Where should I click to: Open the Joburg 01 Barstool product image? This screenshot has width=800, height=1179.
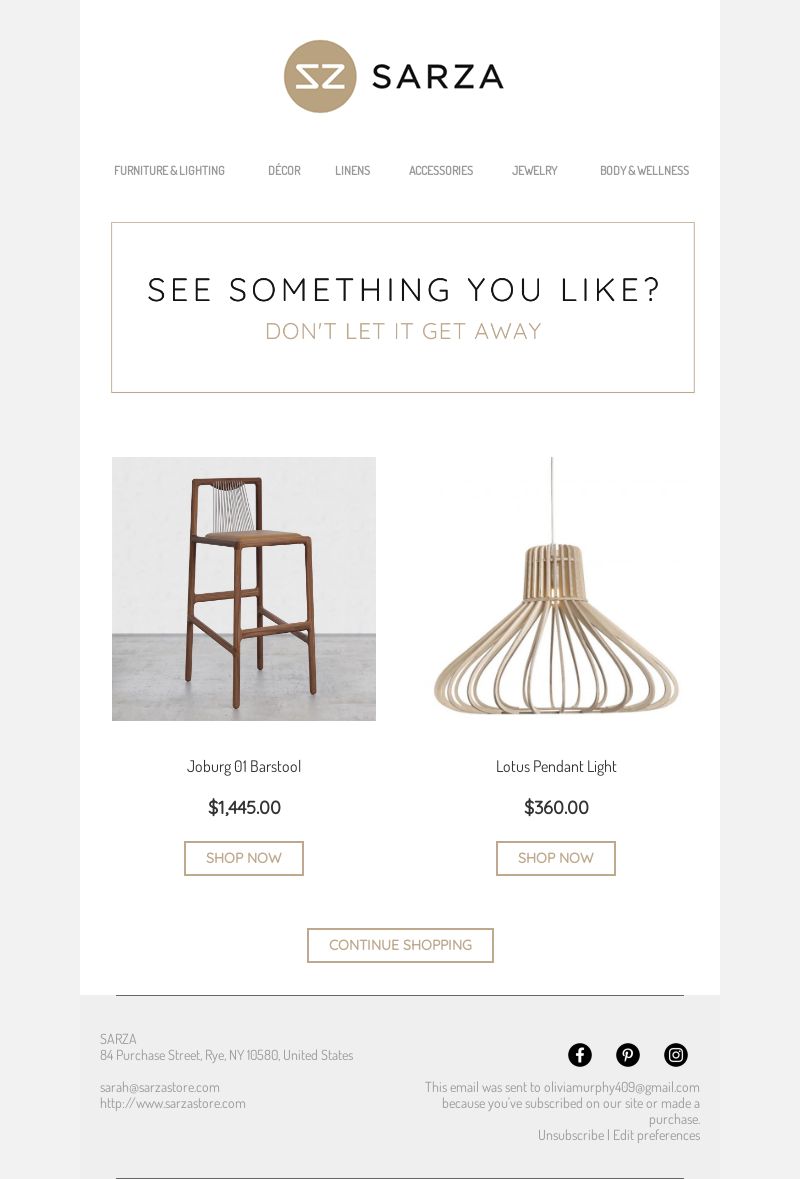click(x=244, y=589)
